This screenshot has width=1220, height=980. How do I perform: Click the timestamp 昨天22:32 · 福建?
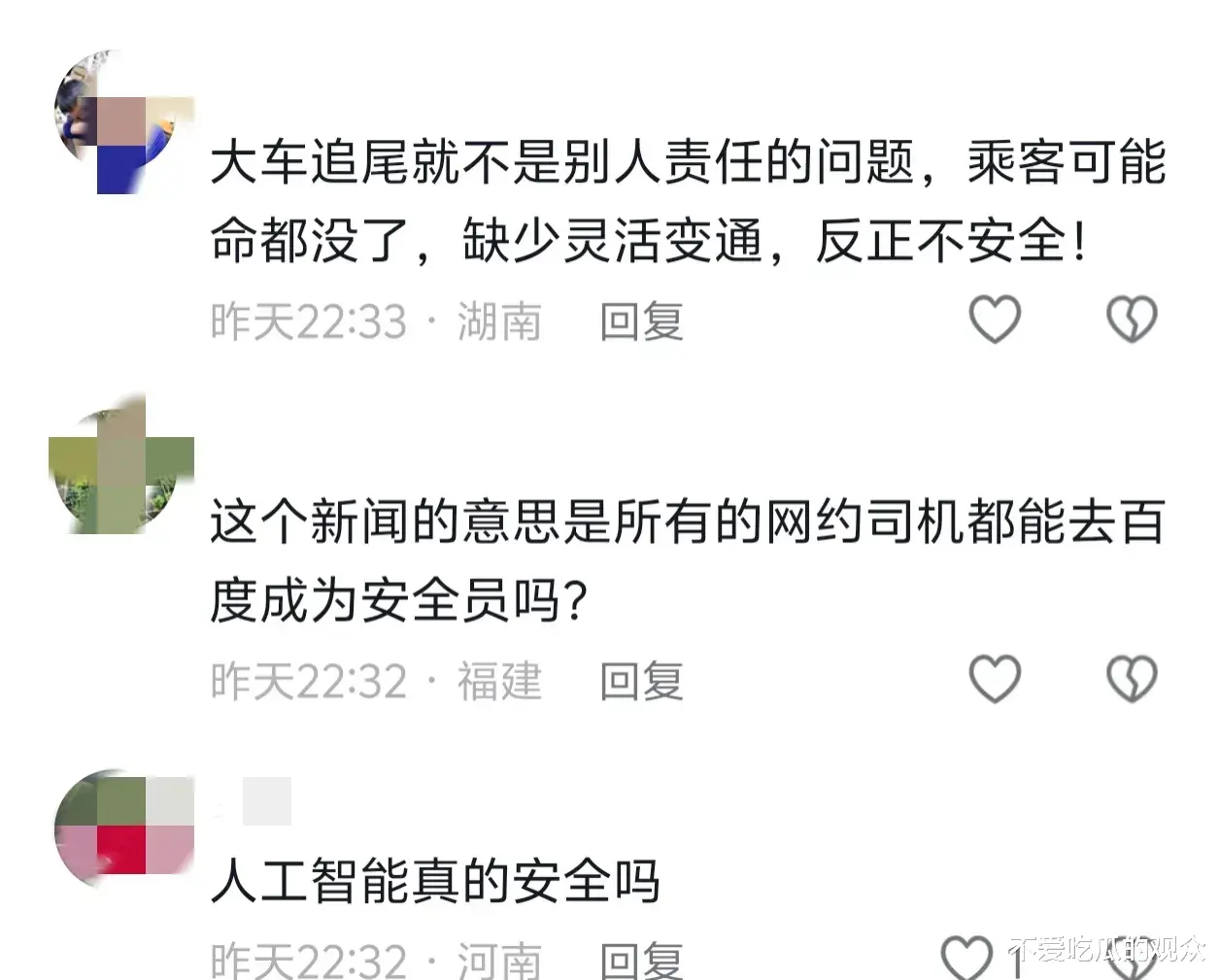pyautogui.click(x=376, y=681)
